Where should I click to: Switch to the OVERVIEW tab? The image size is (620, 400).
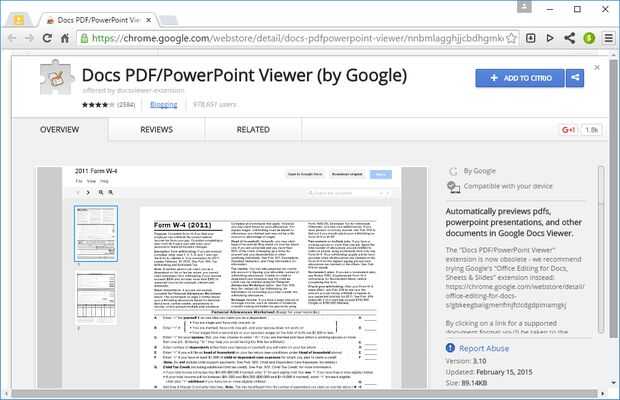pyautogui.click(x=60, y=130)
